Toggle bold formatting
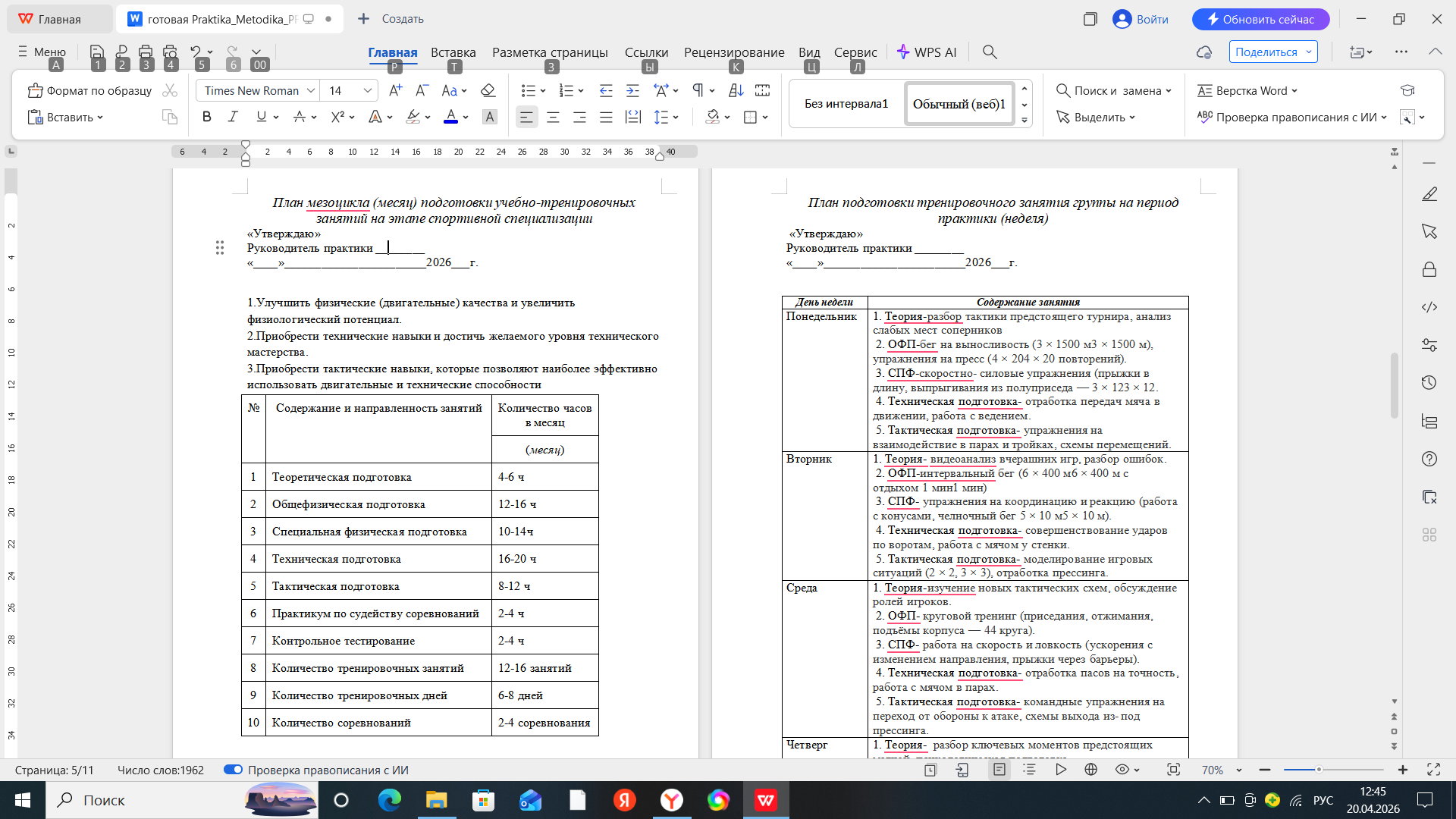1456x819 pixels. (206, 117)
